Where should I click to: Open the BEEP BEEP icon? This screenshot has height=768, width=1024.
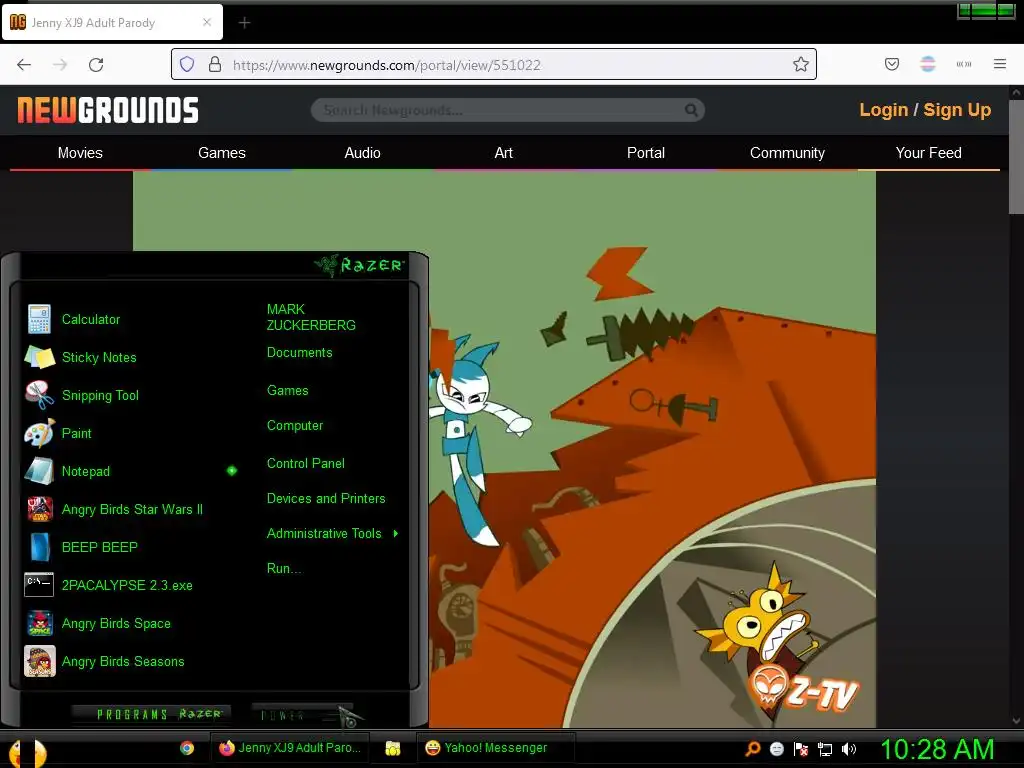point(39,547)
